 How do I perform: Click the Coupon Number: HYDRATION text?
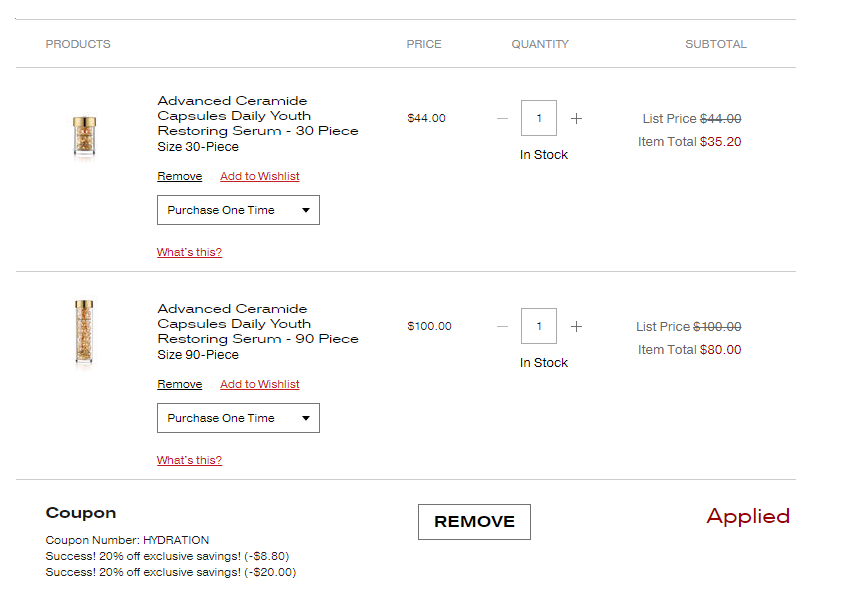(x=127, y=540)
